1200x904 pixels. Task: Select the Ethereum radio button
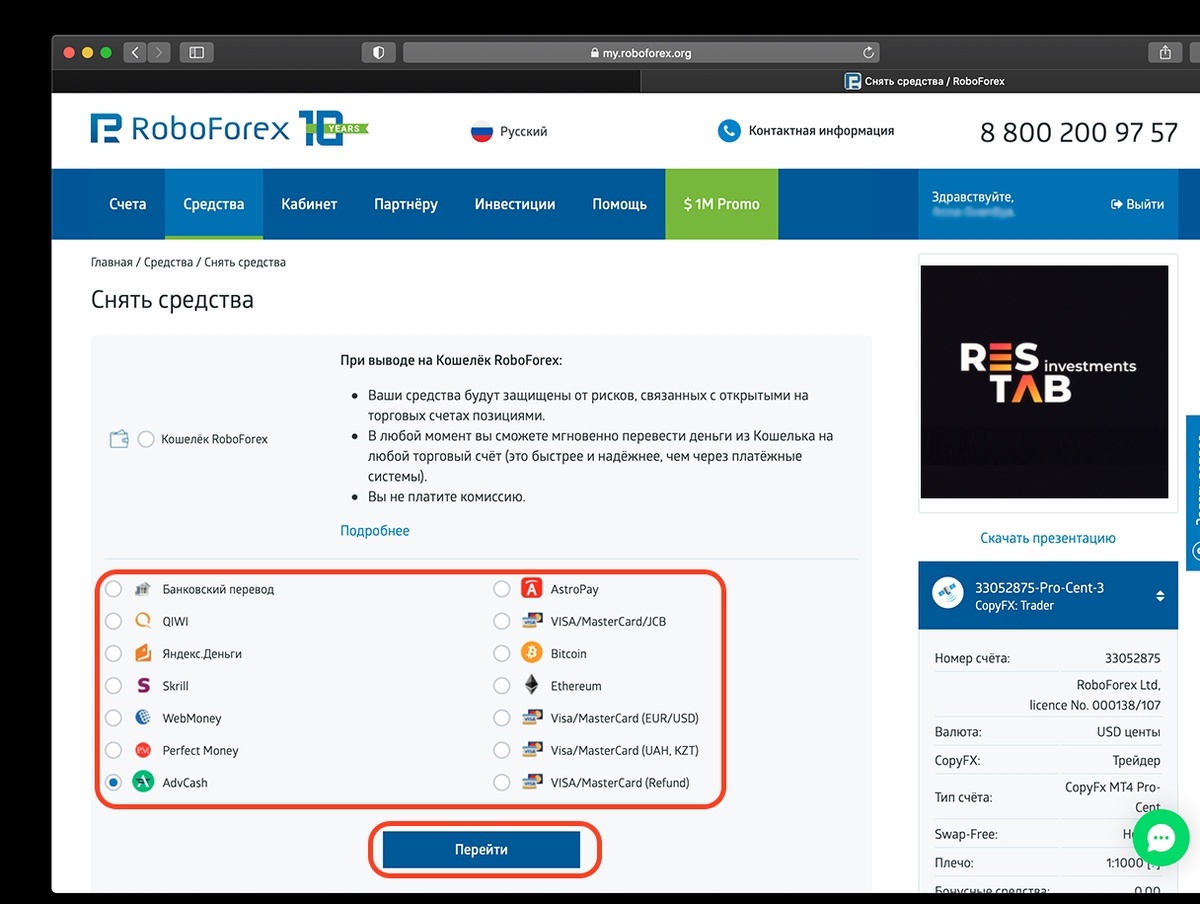pyautogui.click(x=502, y=686)
